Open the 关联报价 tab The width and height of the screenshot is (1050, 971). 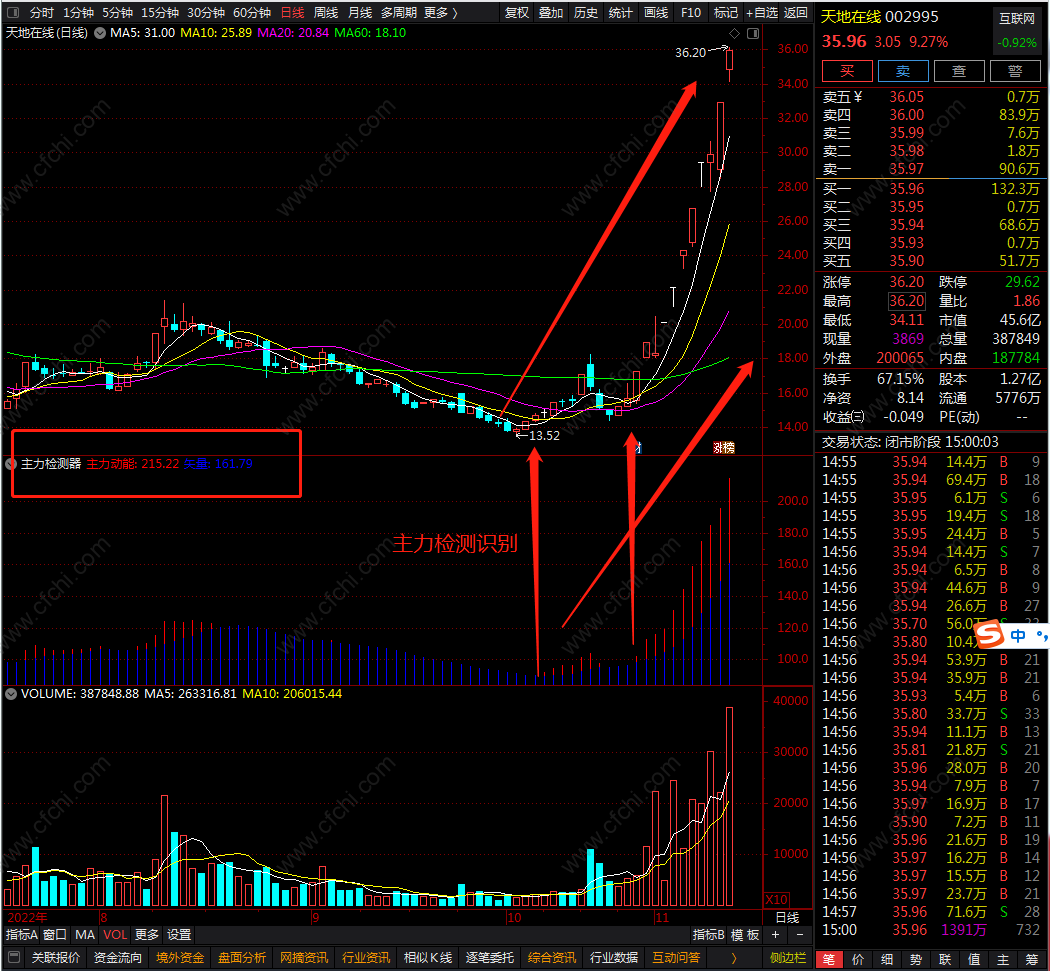(x=56, y=958)
